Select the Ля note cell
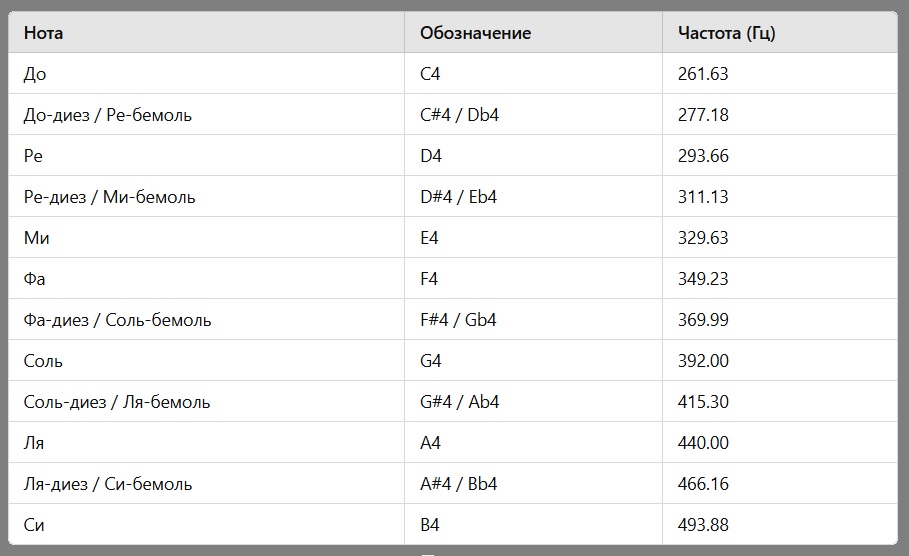 click(206, 442)
